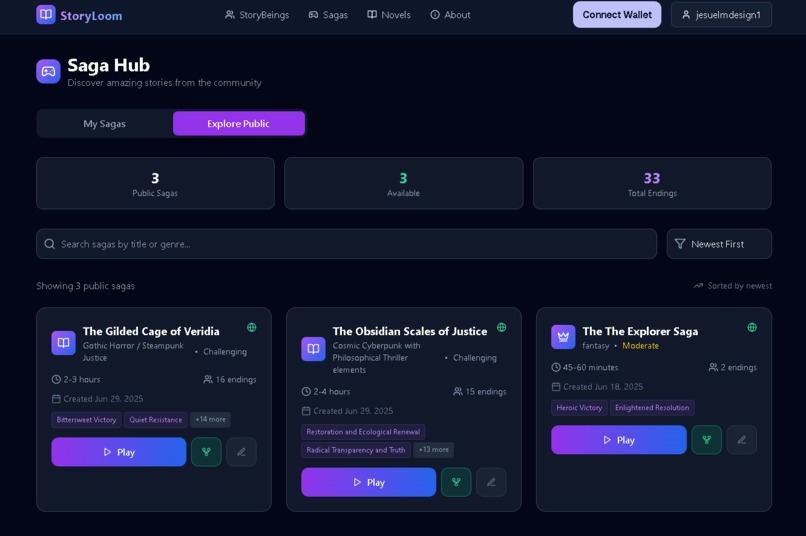
Task: Click the 'fantasy' genre text
Action: (596, 346)
